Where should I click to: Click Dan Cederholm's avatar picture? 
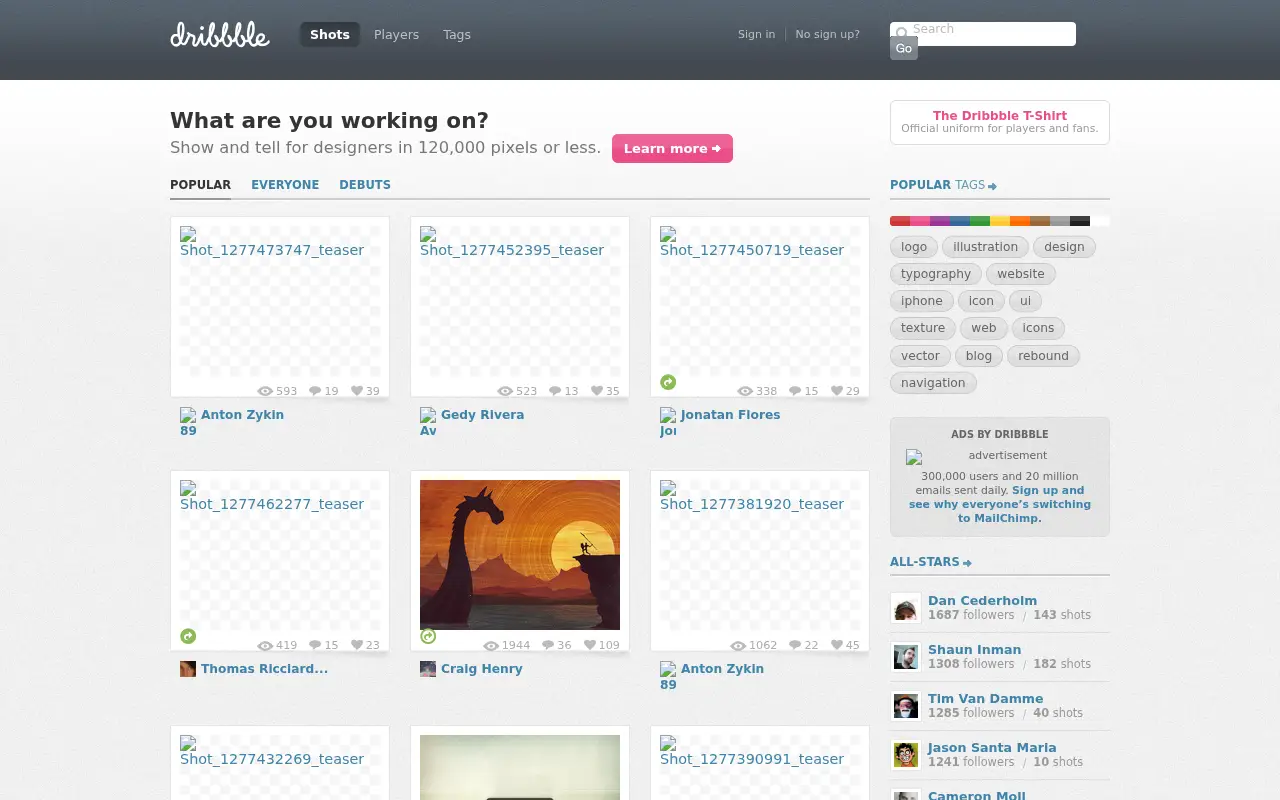[x=906, y=608]
